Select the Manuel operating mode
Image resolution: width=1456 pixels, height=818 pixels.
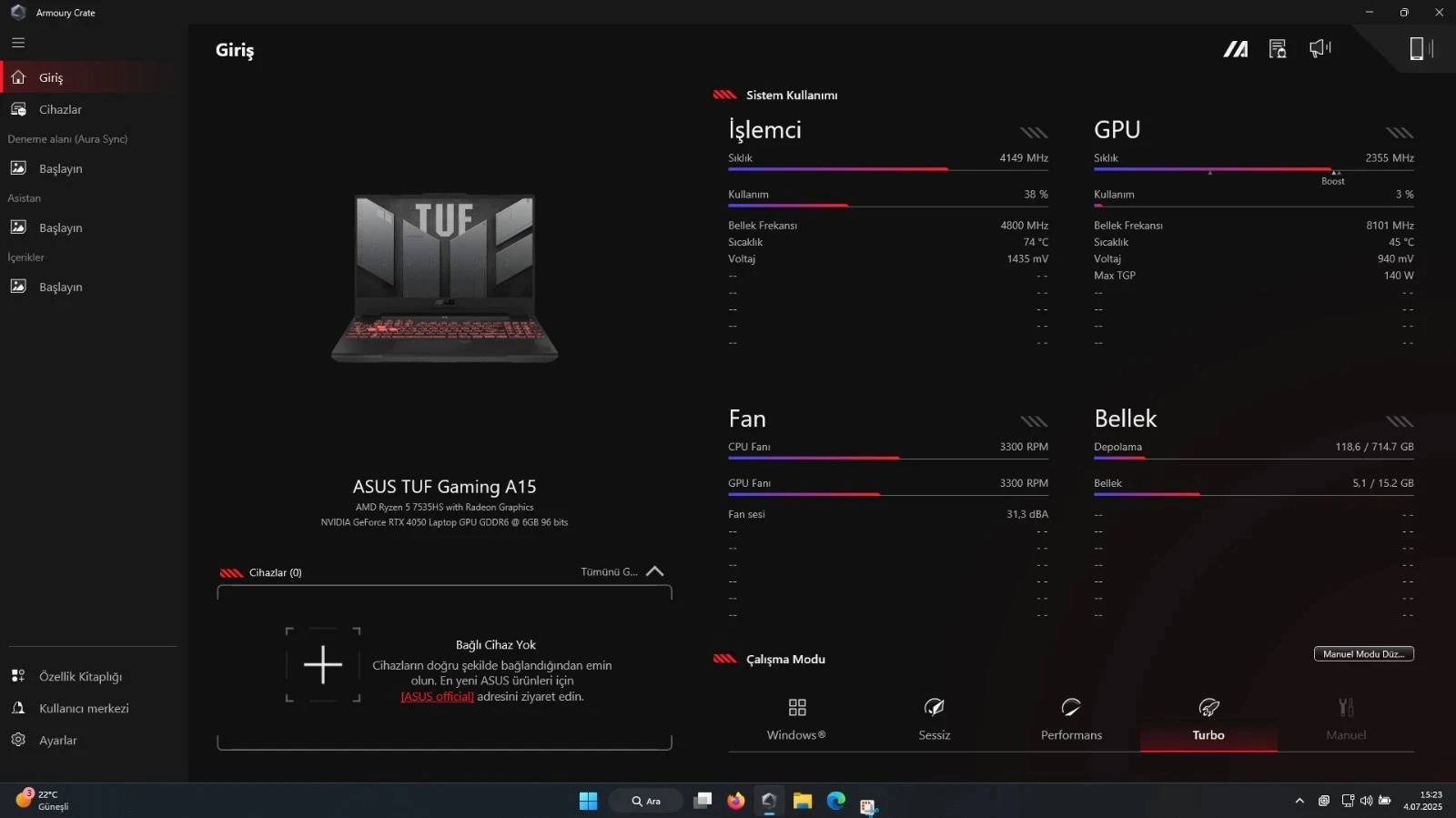point(1346,719)
